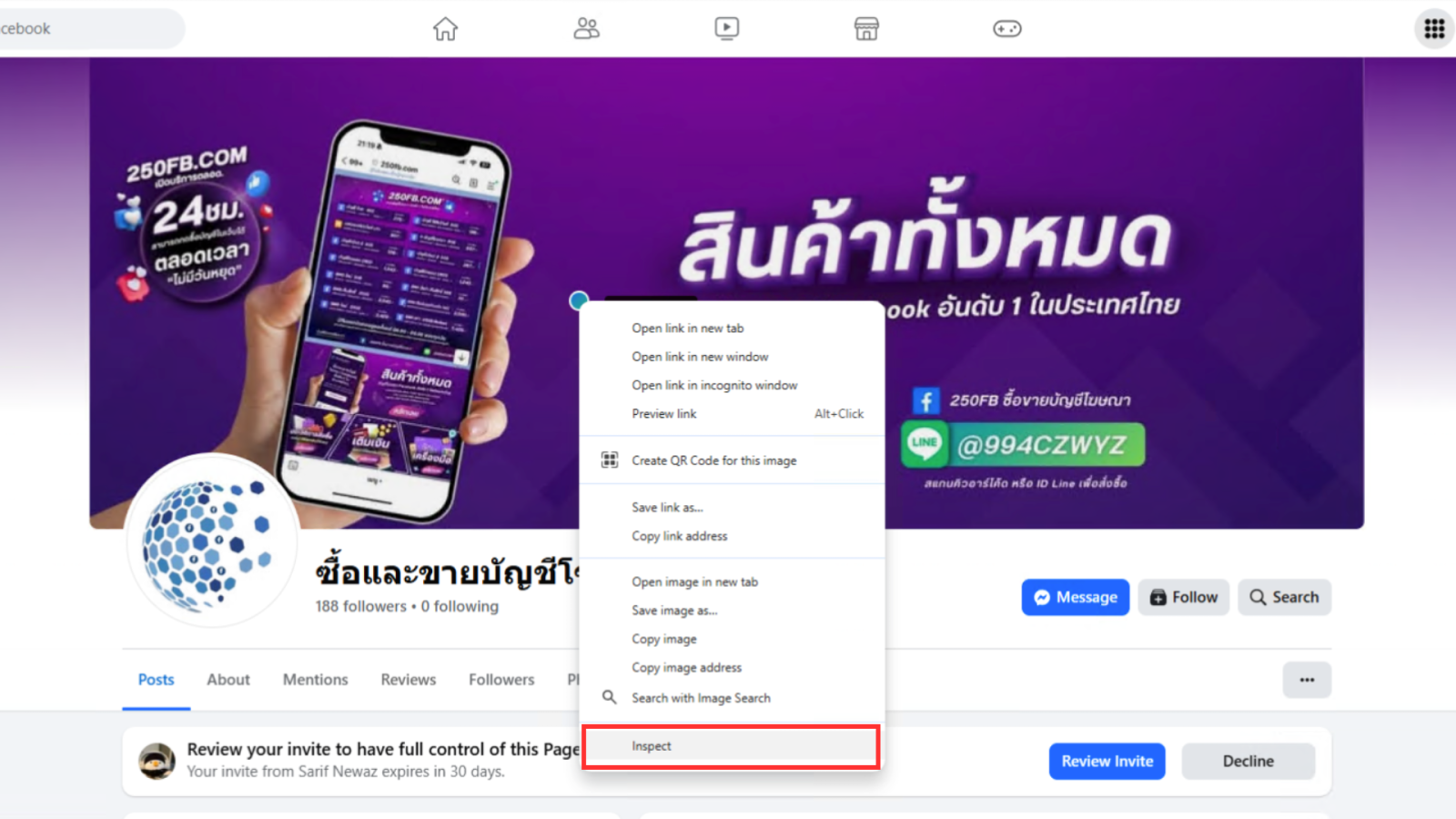Open the Friends icon in top bar
1456x819 pixels.
pyautogui.click(x=586, y=29)
